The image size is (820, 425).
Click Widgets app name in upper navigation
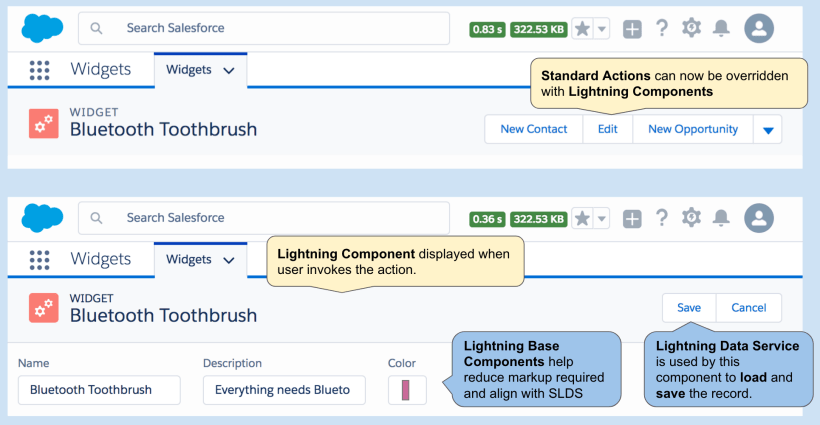tap(101, 69)
